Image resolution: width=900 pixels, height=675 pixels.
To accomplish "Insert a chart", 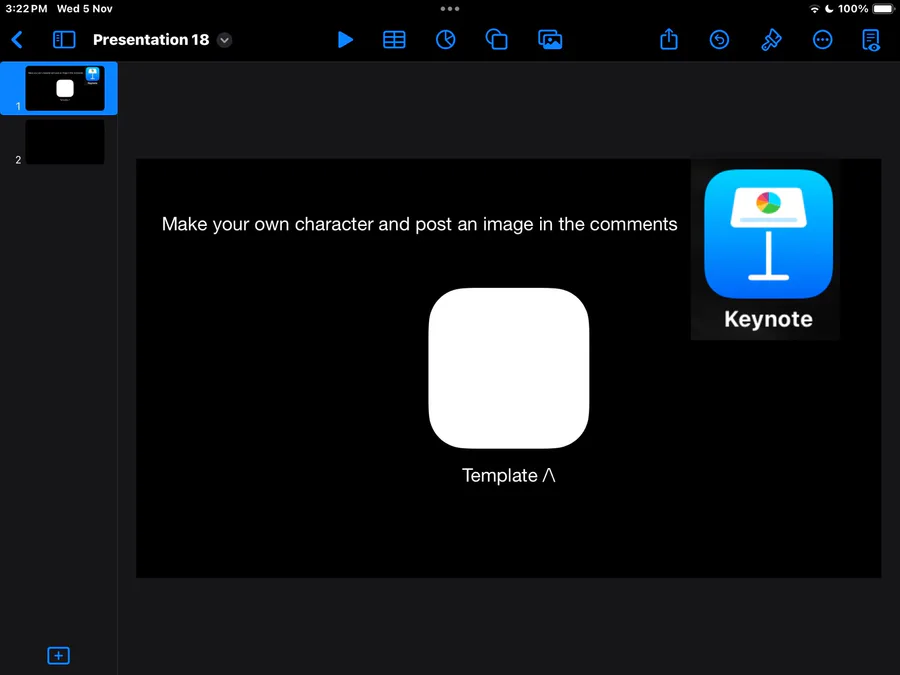I will pos(445,40).
